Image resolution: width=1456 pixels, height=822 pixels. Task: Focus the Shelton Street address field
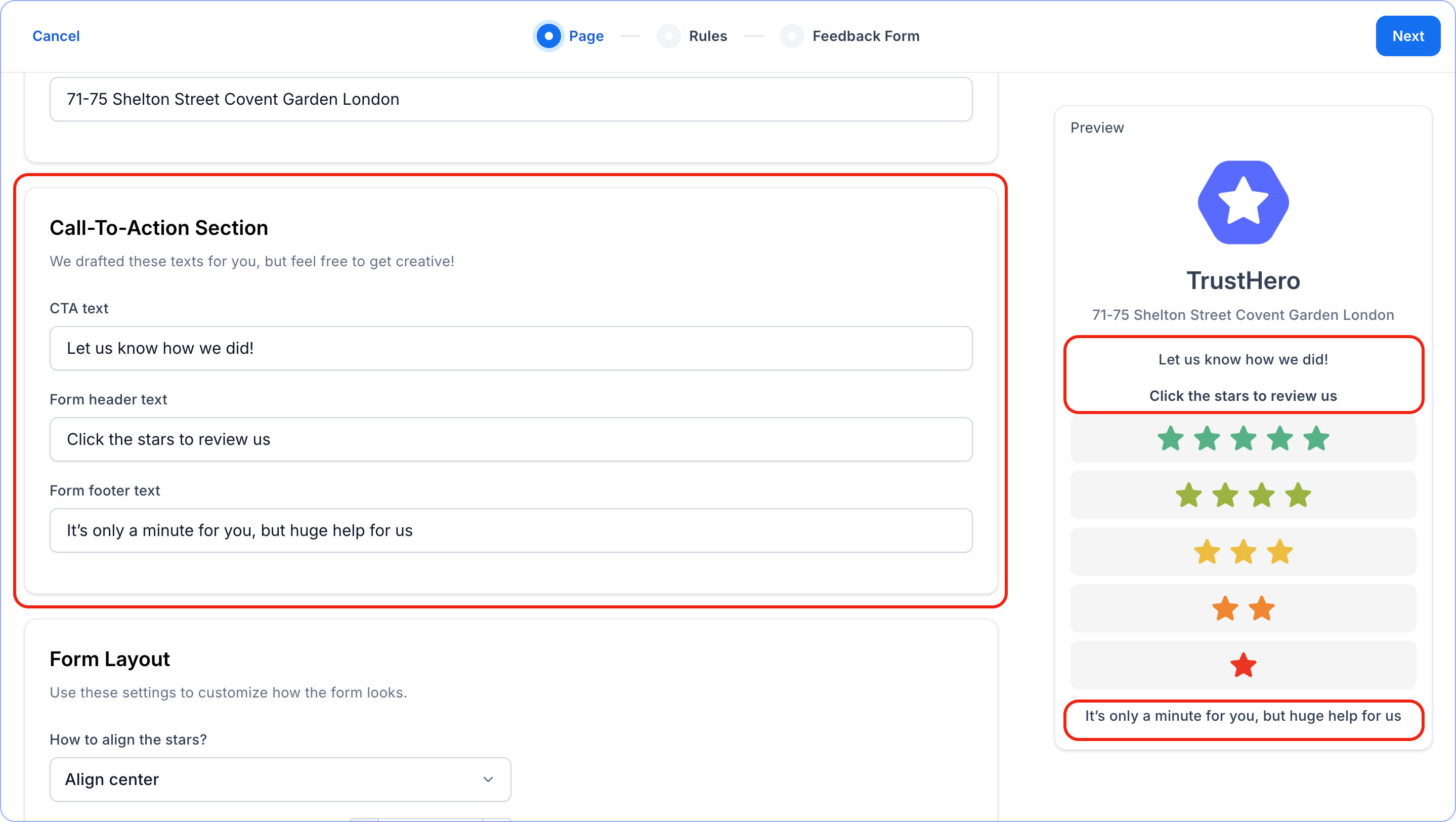[x=510, y=100]
